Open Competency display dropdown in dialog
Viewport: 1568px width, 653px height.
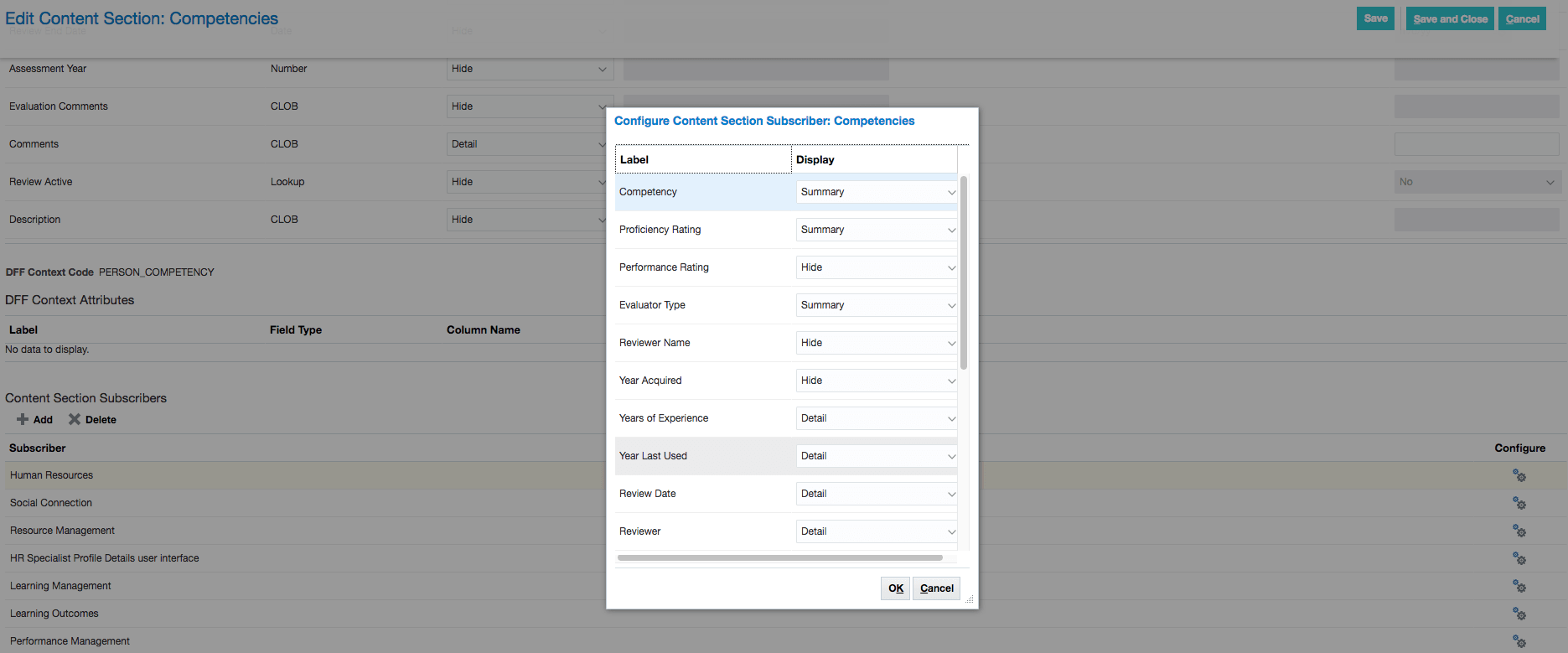tap(877, 192)
